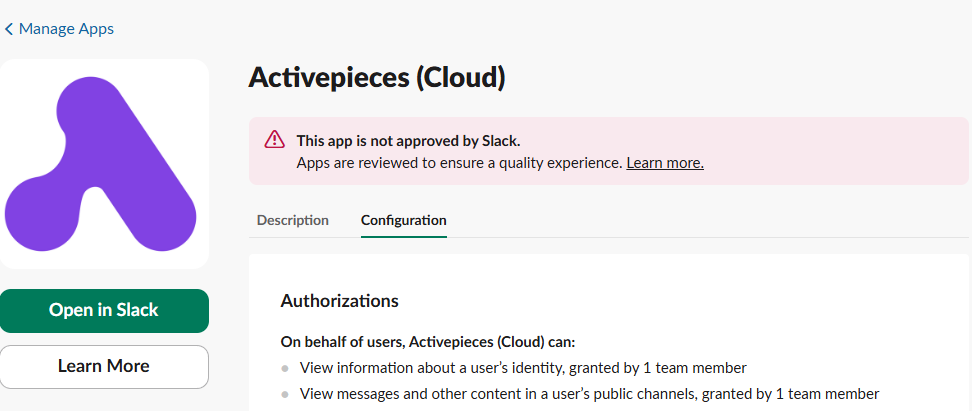Click the Learn More button
The image size is (972, 411).
point(104,366)
